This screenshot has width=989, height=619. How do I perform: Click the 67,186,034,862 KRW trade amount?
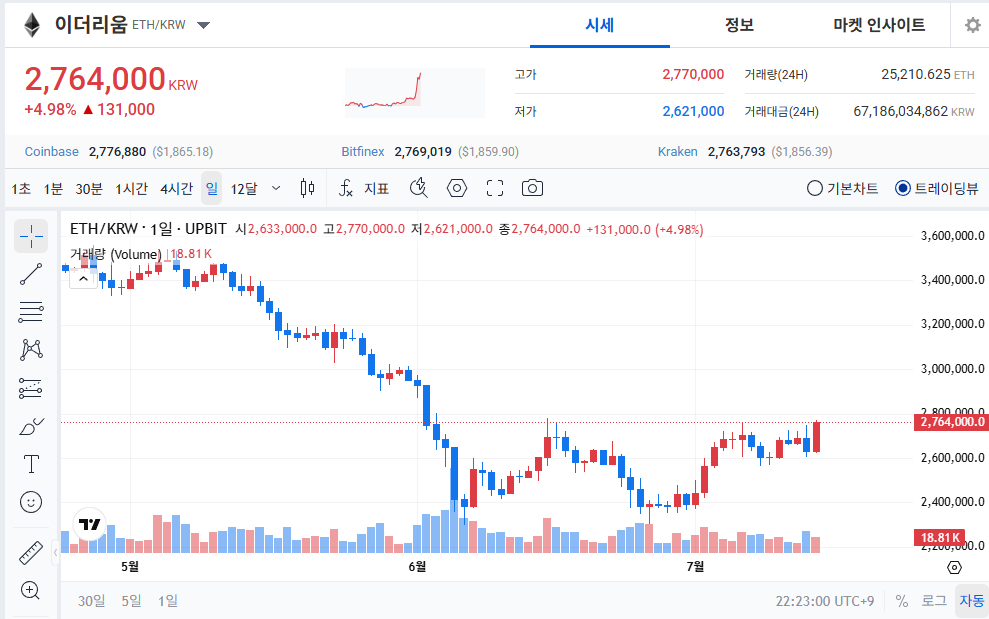pyautogui.click(x=913, y=112)
